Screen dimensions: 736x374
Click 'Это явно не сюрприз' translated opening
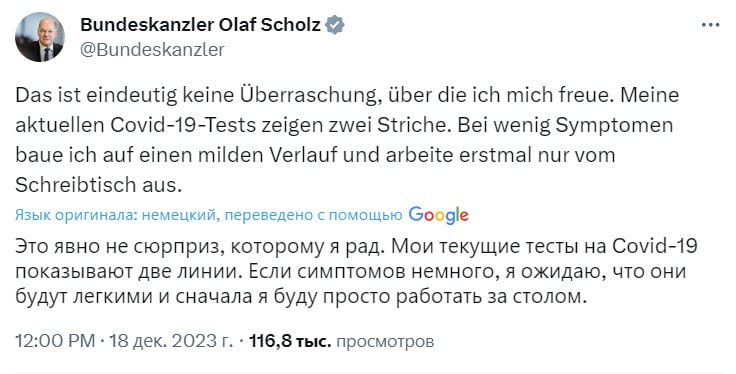[x=115, y=247]
